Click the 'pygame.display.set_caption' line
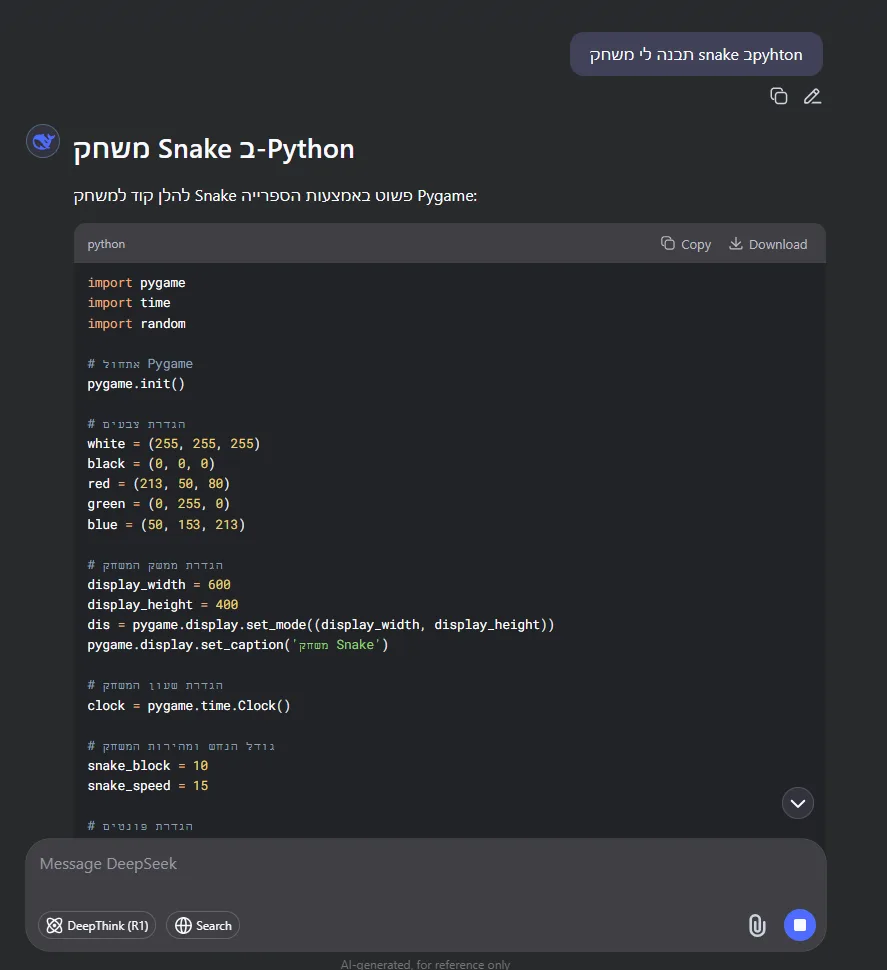Image resolution: width=887 pixels, height=970 pixels. 238,645
